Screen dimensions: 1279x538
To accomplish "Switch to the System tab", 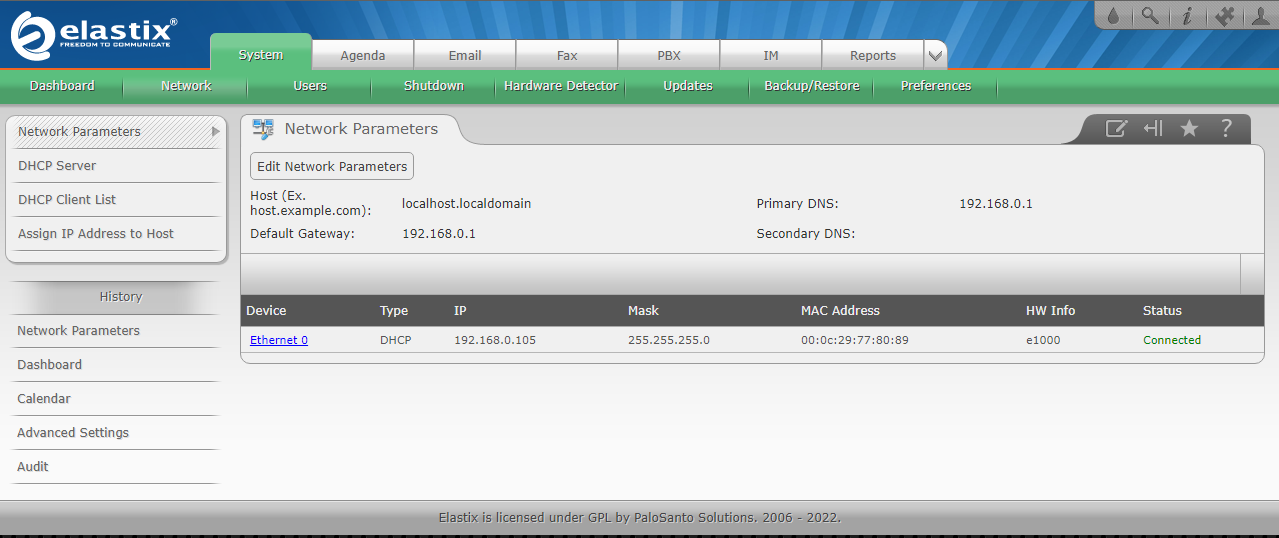I will (261, 55).
